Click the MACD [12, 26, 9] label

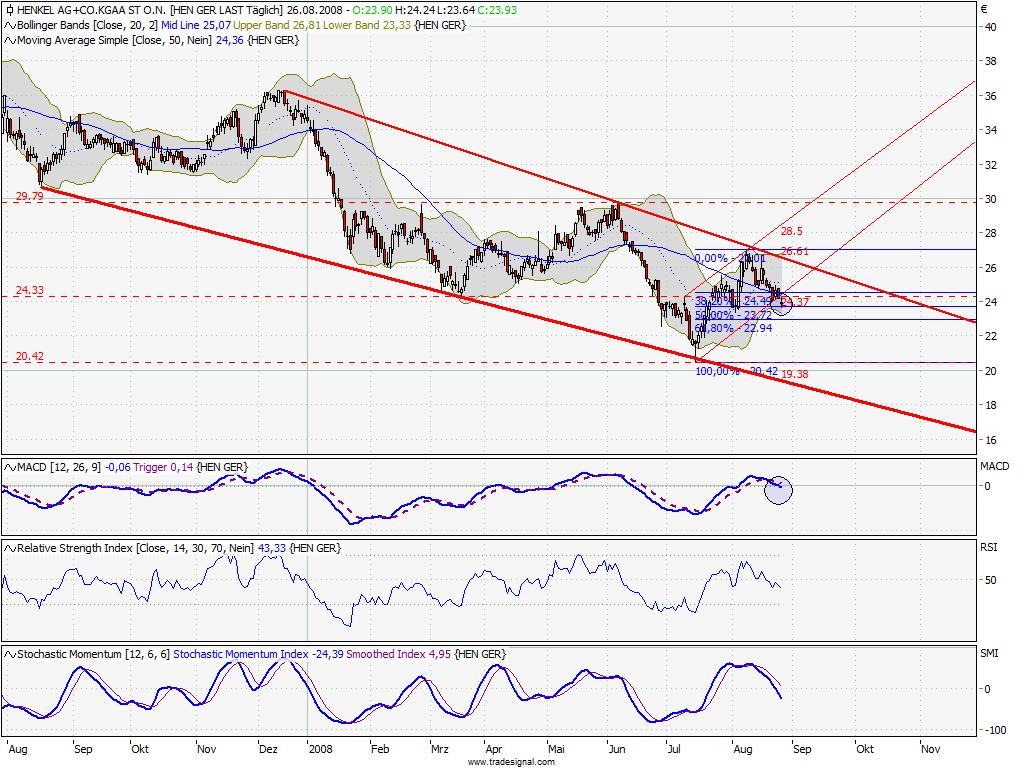click(59, 468)
